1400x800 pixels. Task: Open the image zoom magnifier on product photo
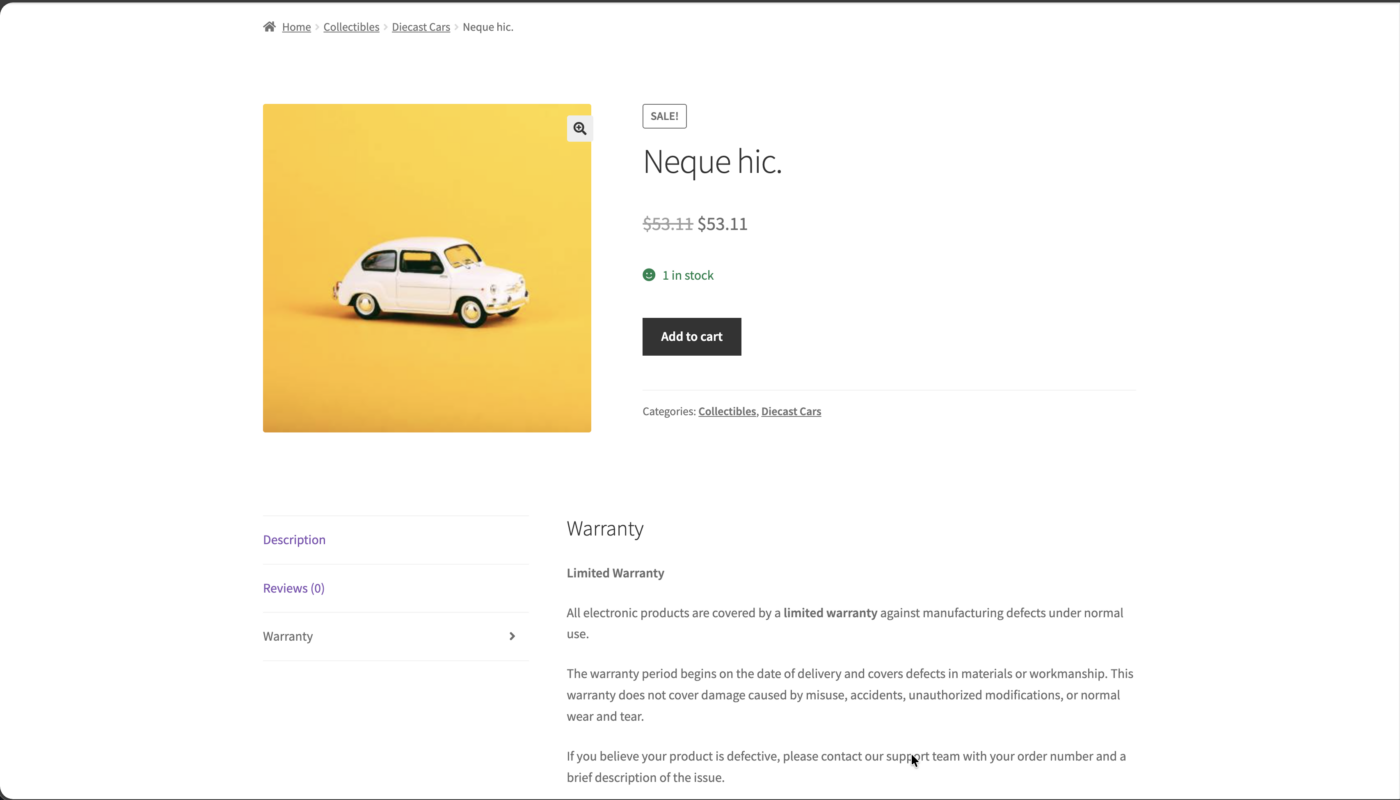pos(579,128)
